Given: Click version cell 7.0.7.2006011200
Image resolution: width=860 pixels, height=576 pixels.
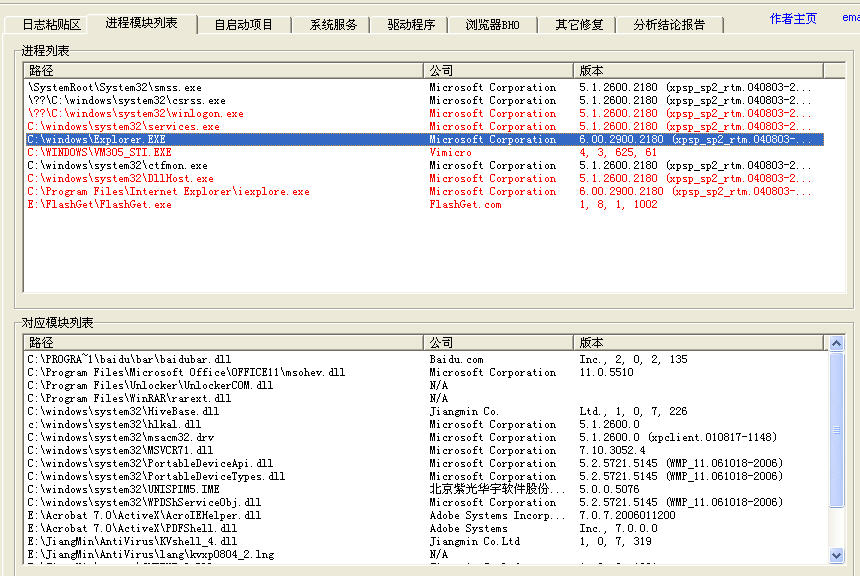Looking at the screenshot, I should tap(627, 515).
